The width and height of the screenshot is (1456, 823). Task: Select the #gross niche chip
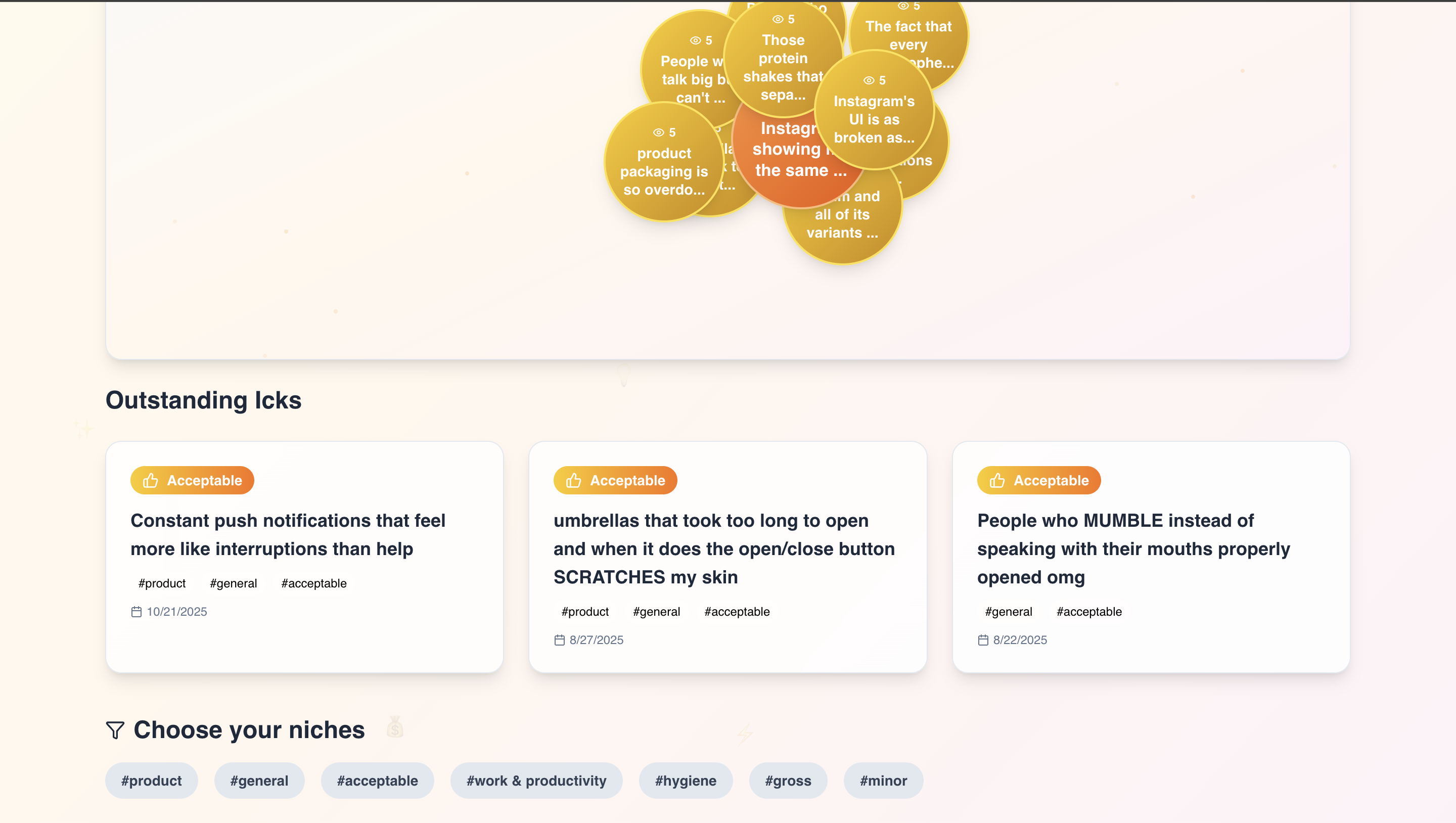(x=788, y=781)
